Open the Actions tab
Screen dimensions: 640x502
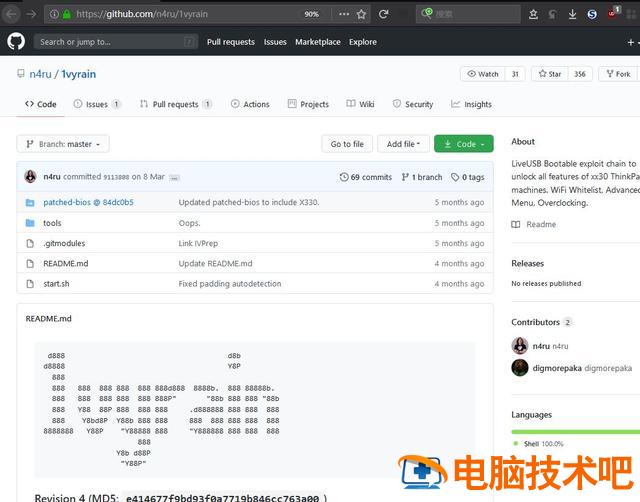tap(250, 104)
